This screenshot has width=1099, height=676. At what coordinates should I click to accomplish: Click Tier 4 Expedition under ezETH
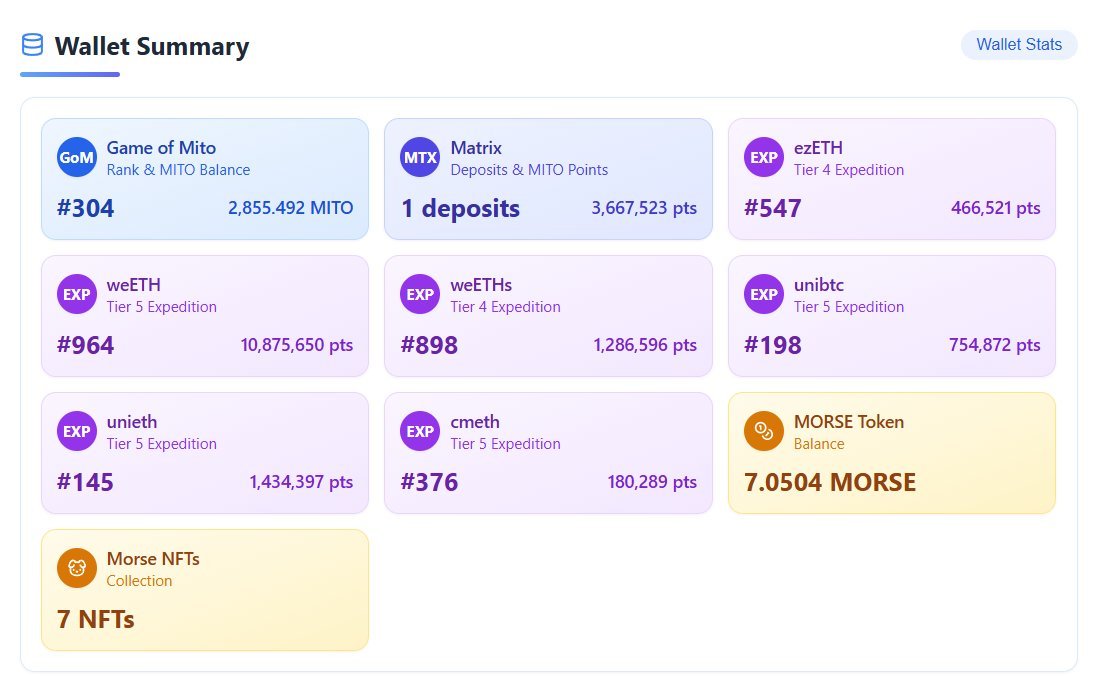click(849, 170)
